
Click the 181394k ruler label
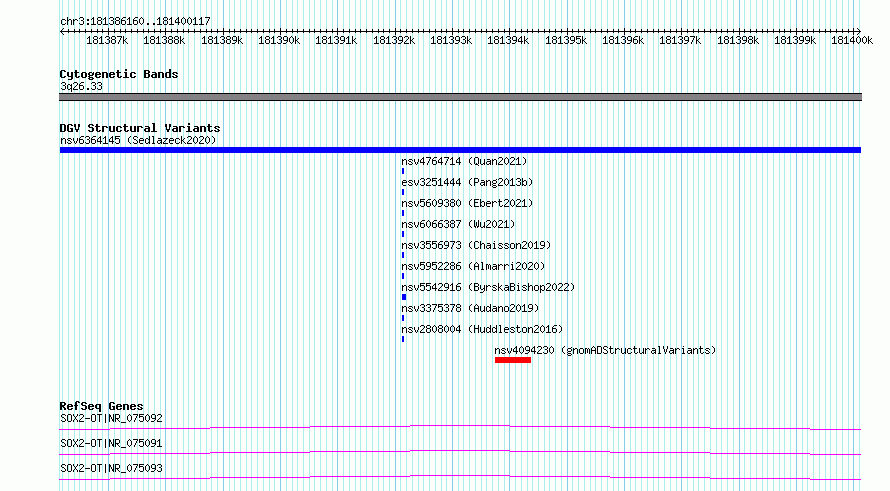508,40
